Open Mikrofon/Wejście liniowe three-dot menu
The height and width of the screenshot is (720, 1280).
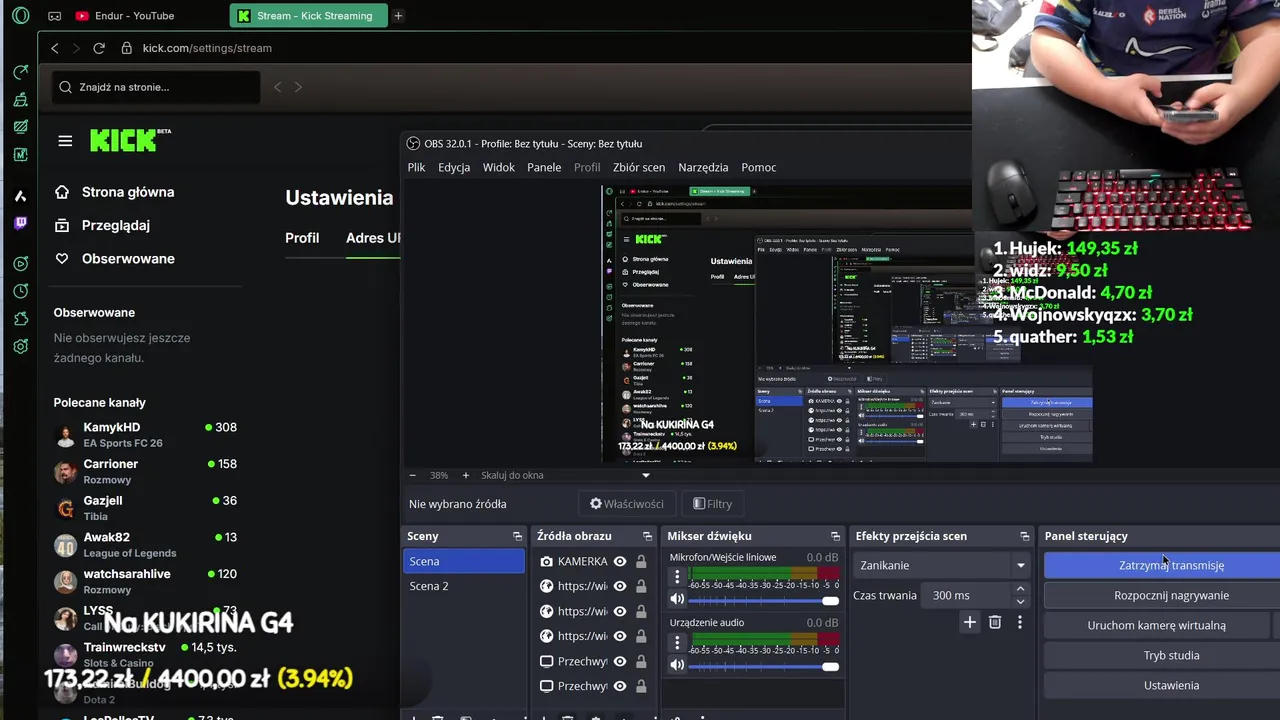click(x=677, y=577)
